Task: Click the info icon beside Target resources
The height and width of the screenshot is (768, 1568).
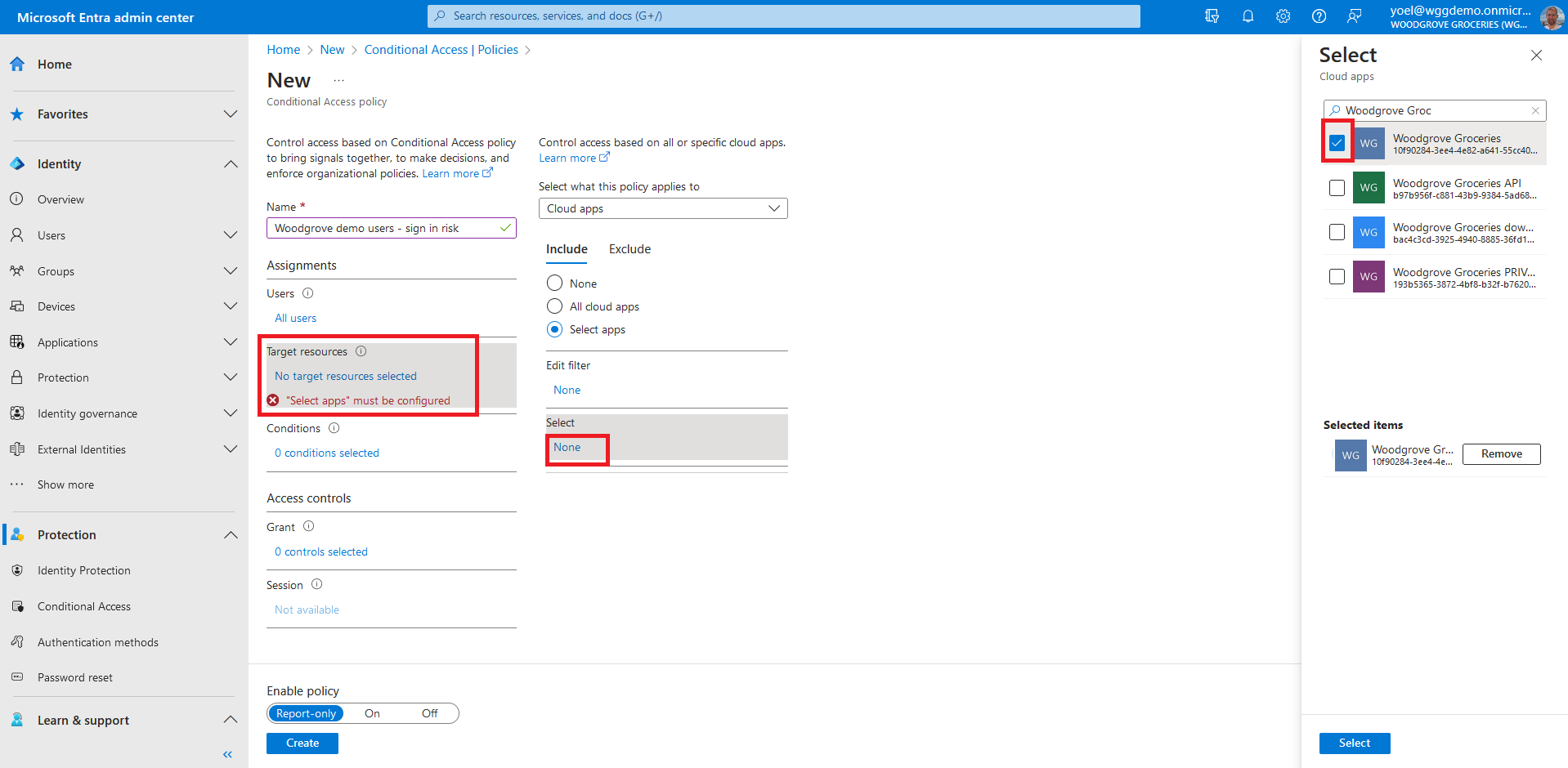Action: tap(361, 351)
